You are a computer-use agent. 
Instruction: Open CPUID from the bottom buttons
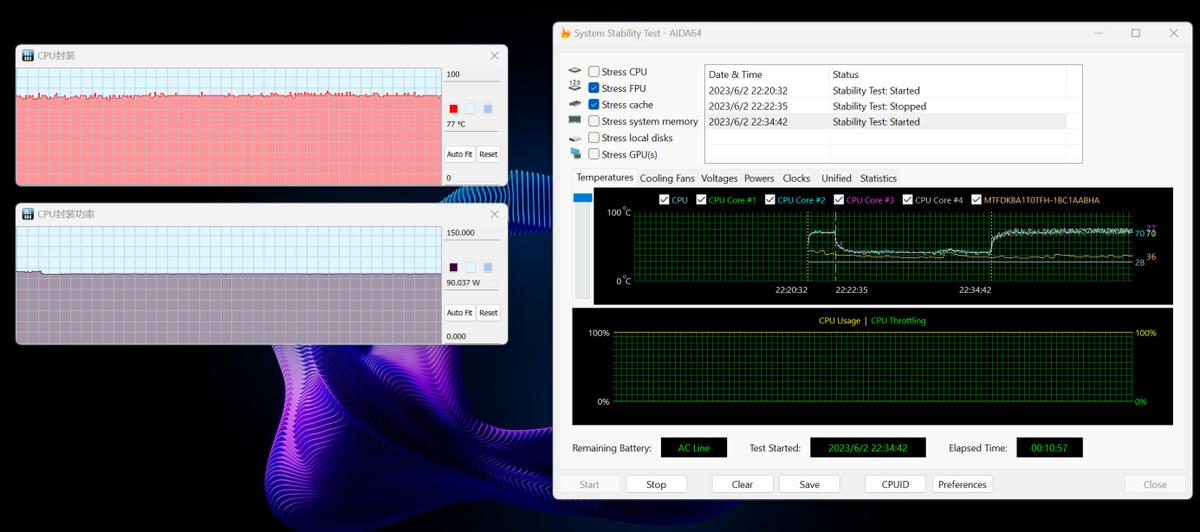pyautogui.click(x=895, y=484)
